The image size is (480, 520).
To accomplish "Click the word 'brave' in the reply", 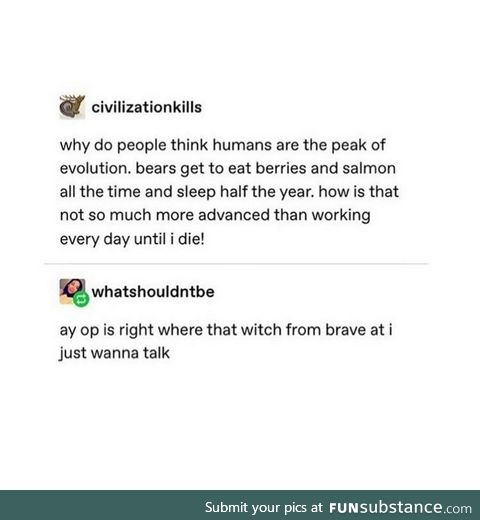I will tap(345, 330).
